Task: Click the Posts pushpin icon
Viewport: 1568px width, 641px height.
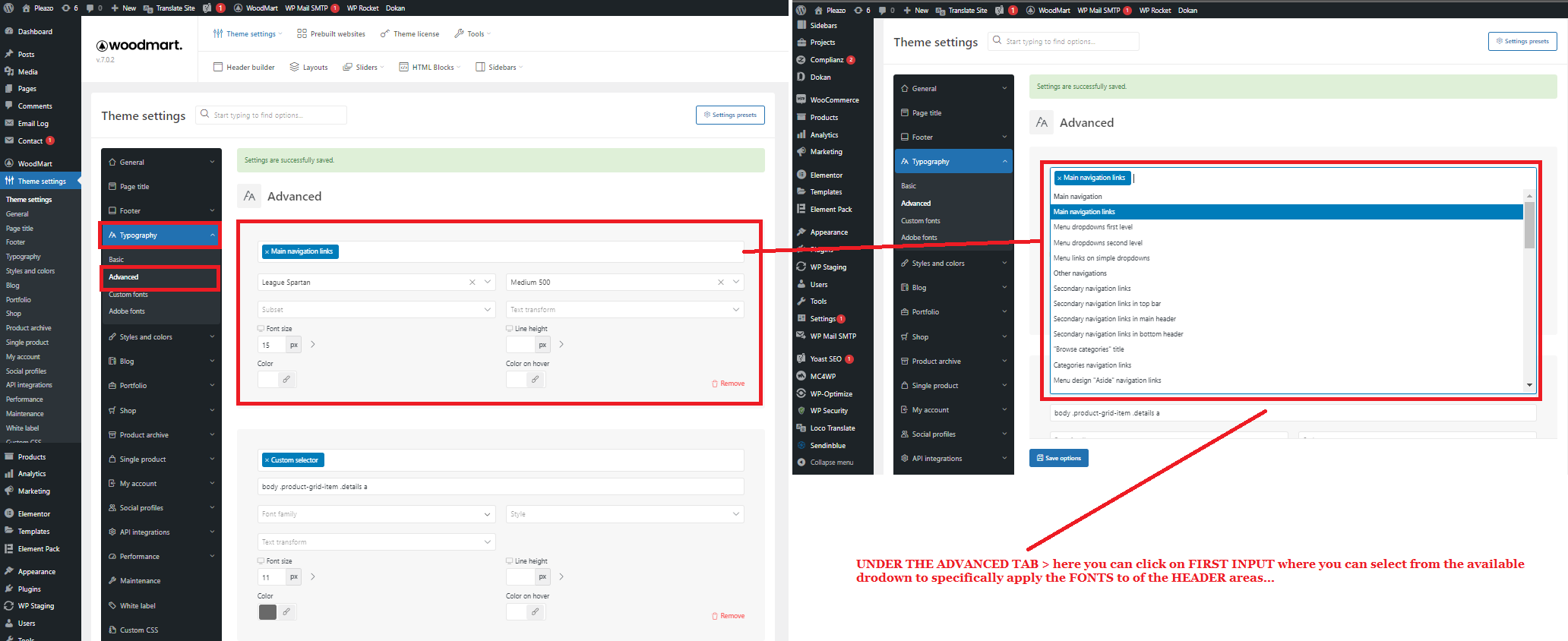Action: click(9, 54)
